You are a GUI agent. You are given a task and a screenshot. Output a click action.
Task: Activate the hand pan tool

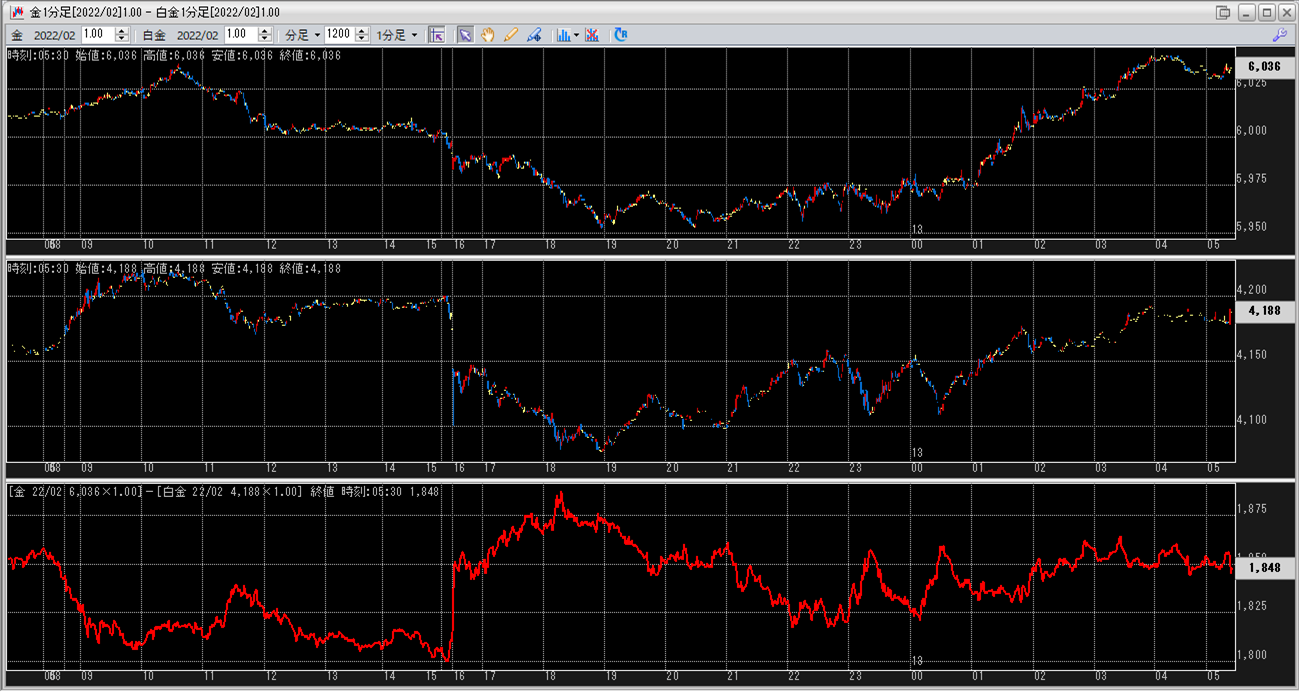tap(488, 34)
